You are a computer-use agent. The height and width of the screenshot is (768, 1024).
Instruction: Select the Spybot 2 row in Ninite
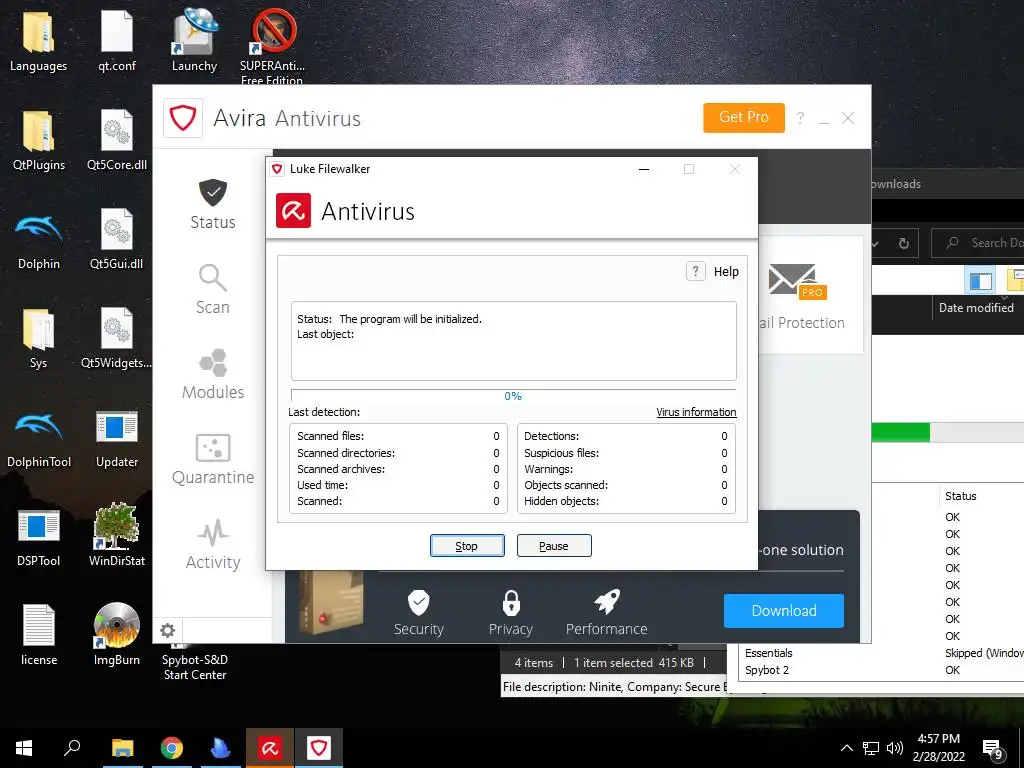882,670
